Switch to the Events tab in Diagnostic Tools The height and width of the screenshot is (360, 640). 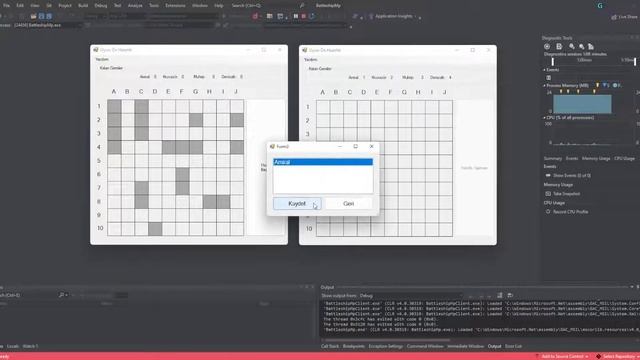point(571,158)
